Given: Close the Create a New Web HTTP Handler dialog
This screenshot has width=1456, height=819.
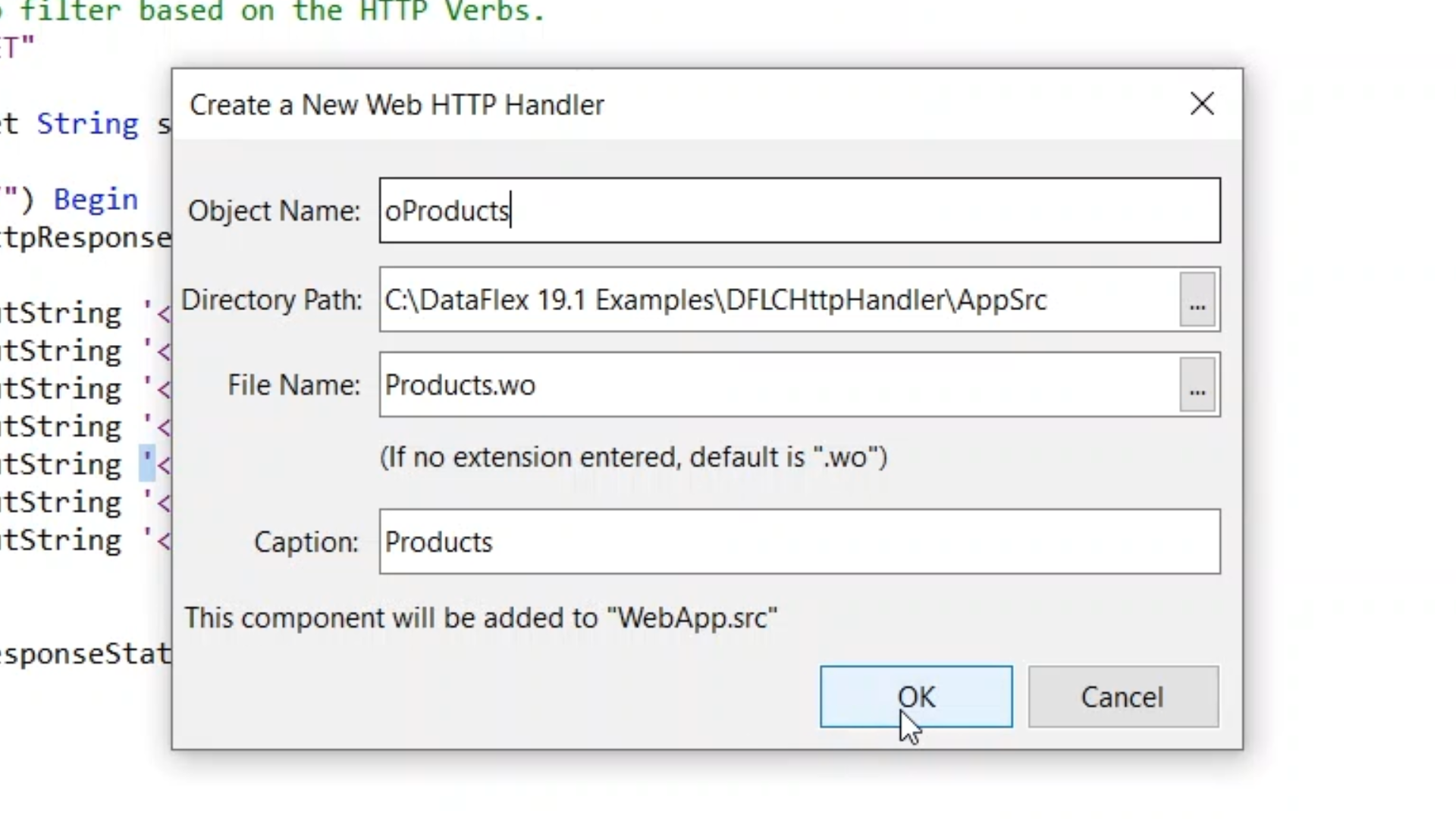Looking at the screenshot, I should click(x=1202, y=104).
